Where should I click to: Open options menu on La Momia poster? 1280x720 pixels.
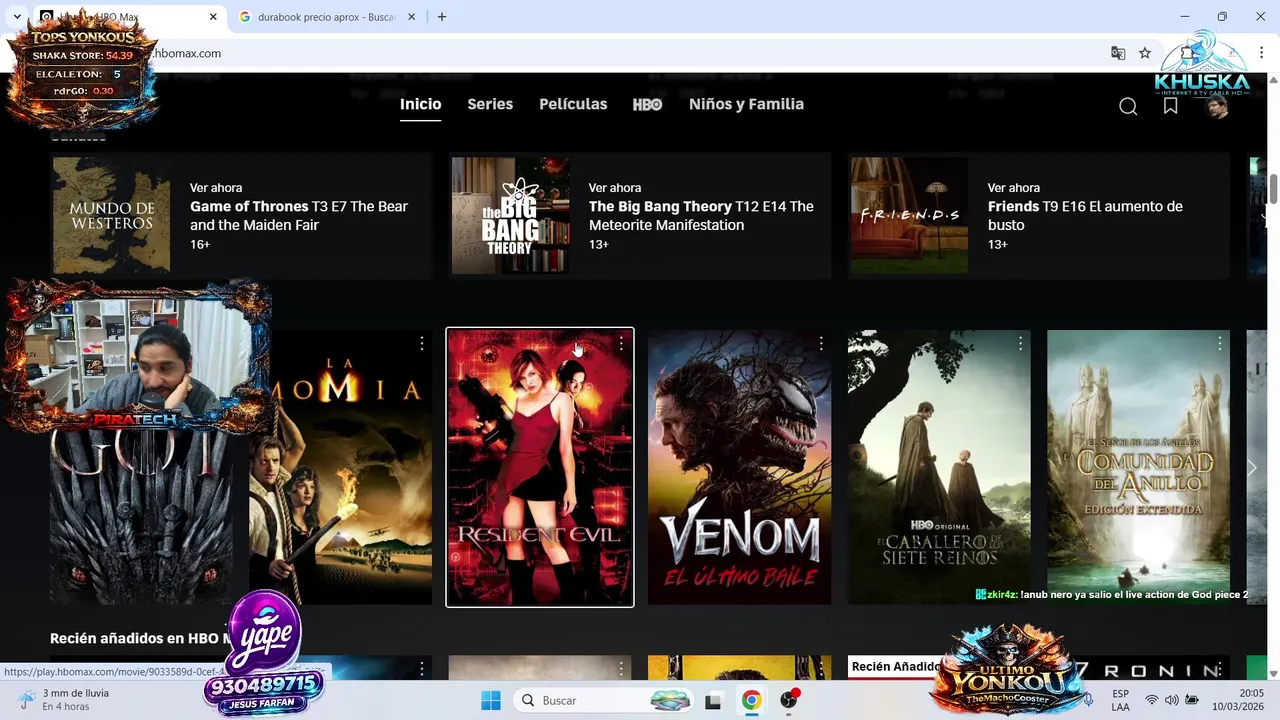421,343
